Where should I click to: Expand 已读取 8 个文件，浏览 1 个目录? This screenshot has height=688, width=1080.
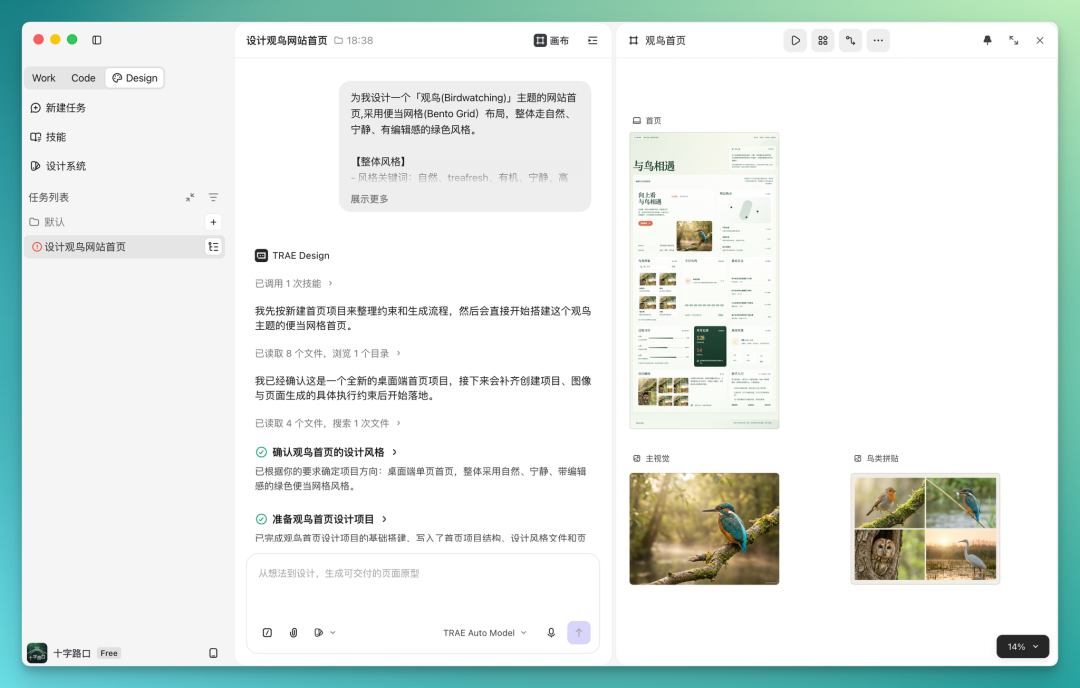(328, 353)
